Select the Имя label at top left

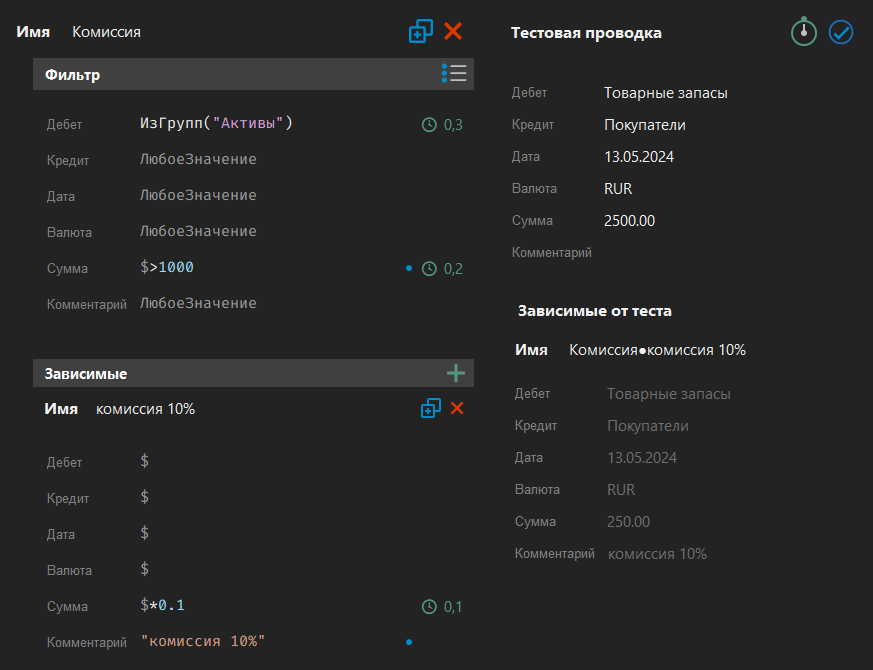point(33,31)
